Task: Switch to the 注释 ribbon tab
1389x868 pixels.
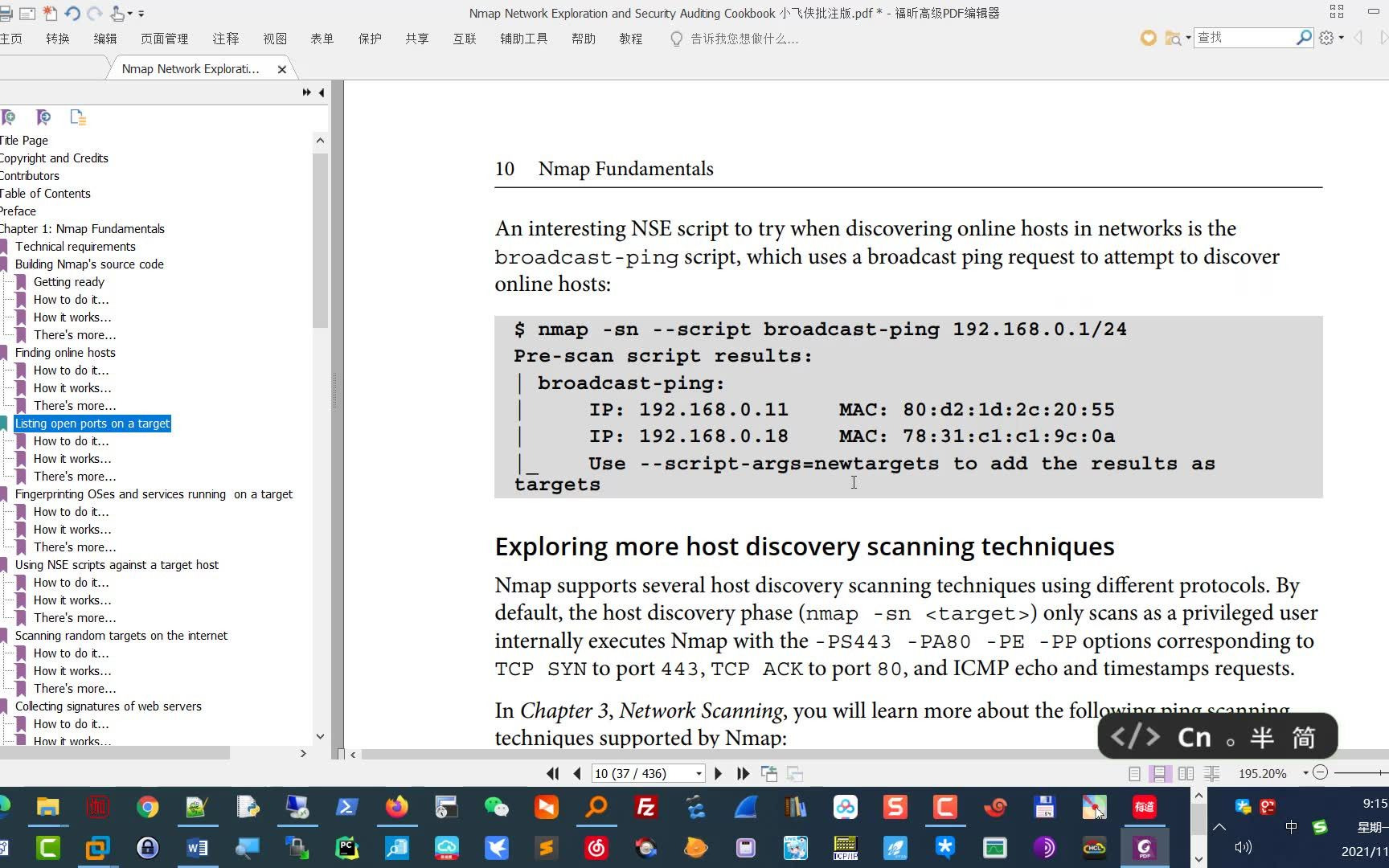Action: tap(226, 38)
